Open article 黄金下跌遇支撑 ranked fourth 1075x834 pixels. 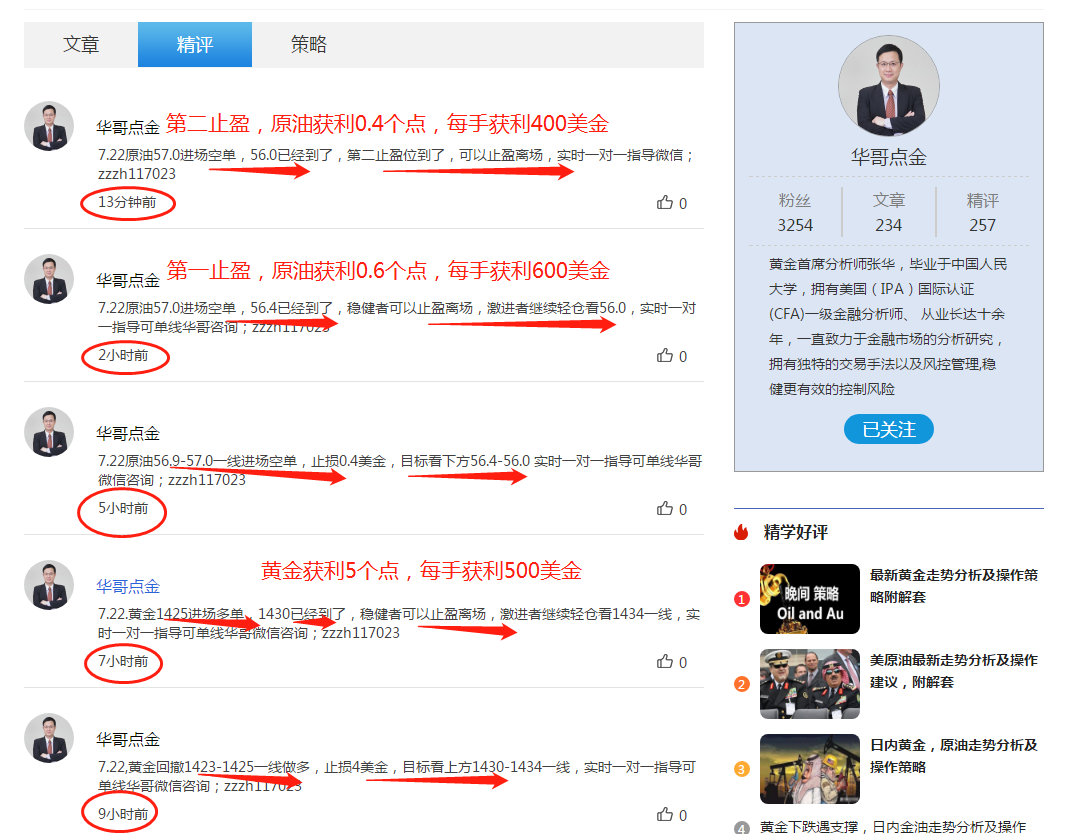click(x=893, y=826)
